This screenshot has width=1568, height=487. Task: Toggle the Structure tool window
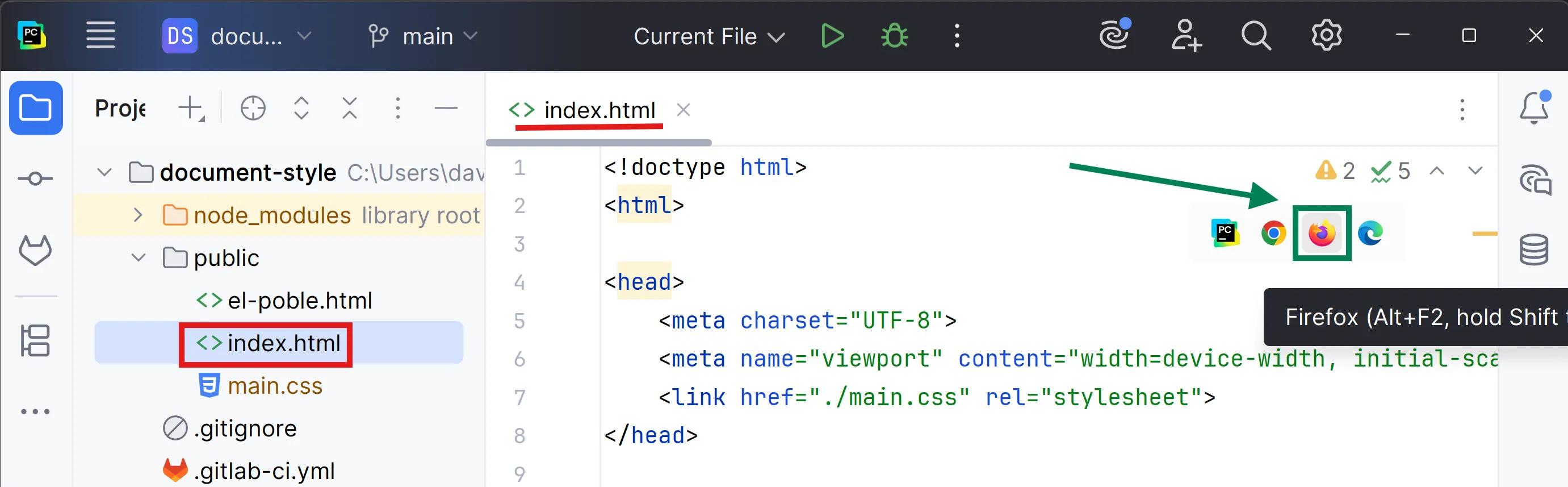coord(35,340)
